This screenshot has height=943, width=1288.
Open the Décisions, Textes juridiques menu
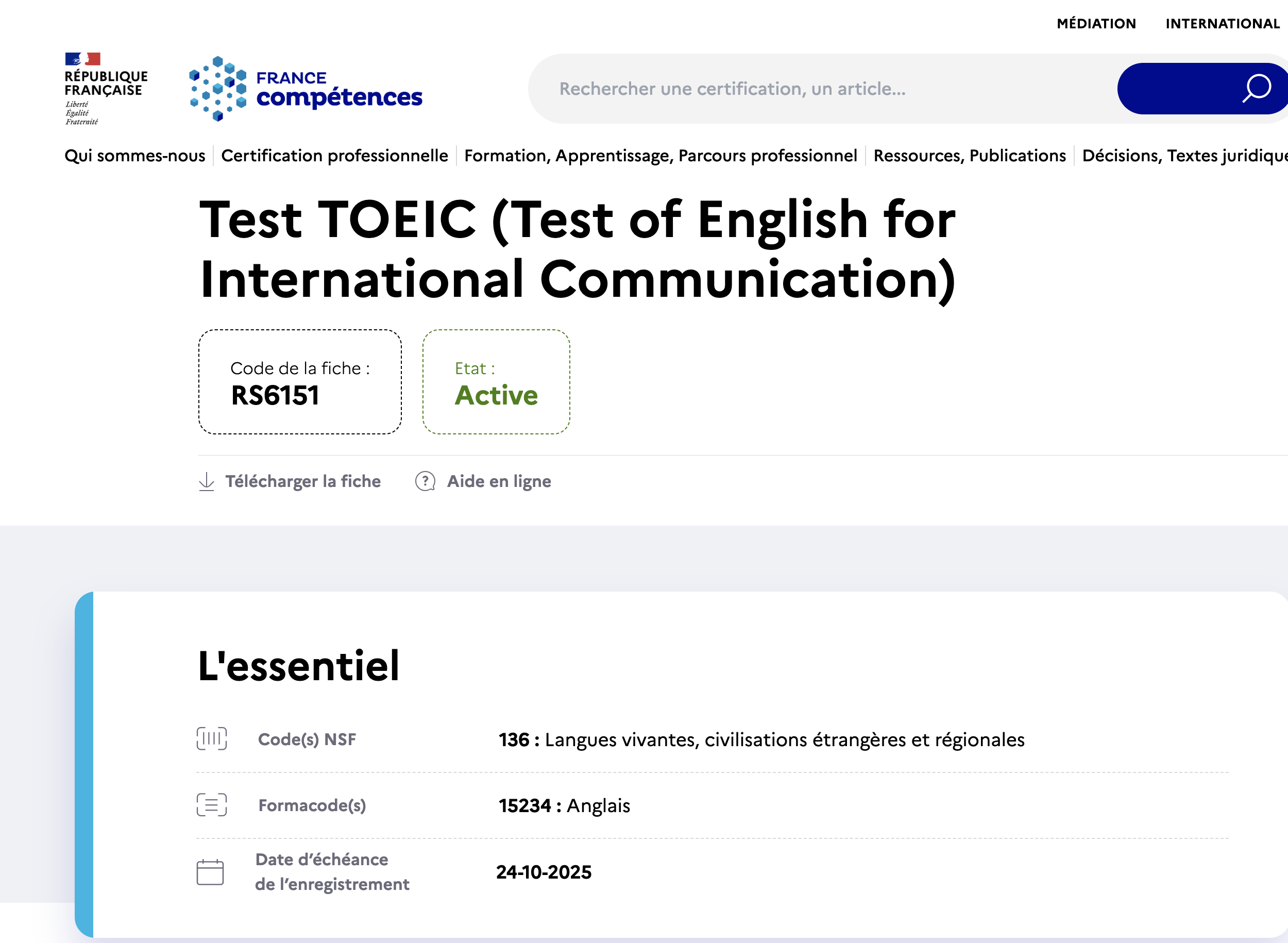(x=1185, y=155)
